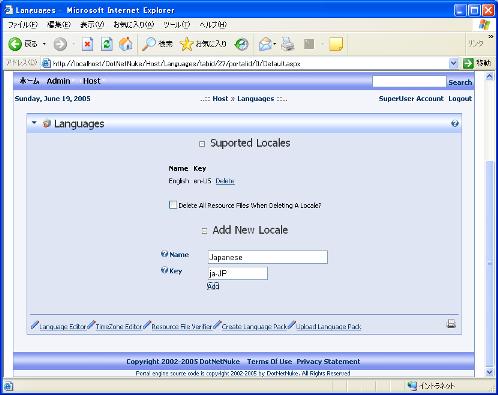Open the SuperUser Account link
Viewport: 498px width, 395px height.
411,99
